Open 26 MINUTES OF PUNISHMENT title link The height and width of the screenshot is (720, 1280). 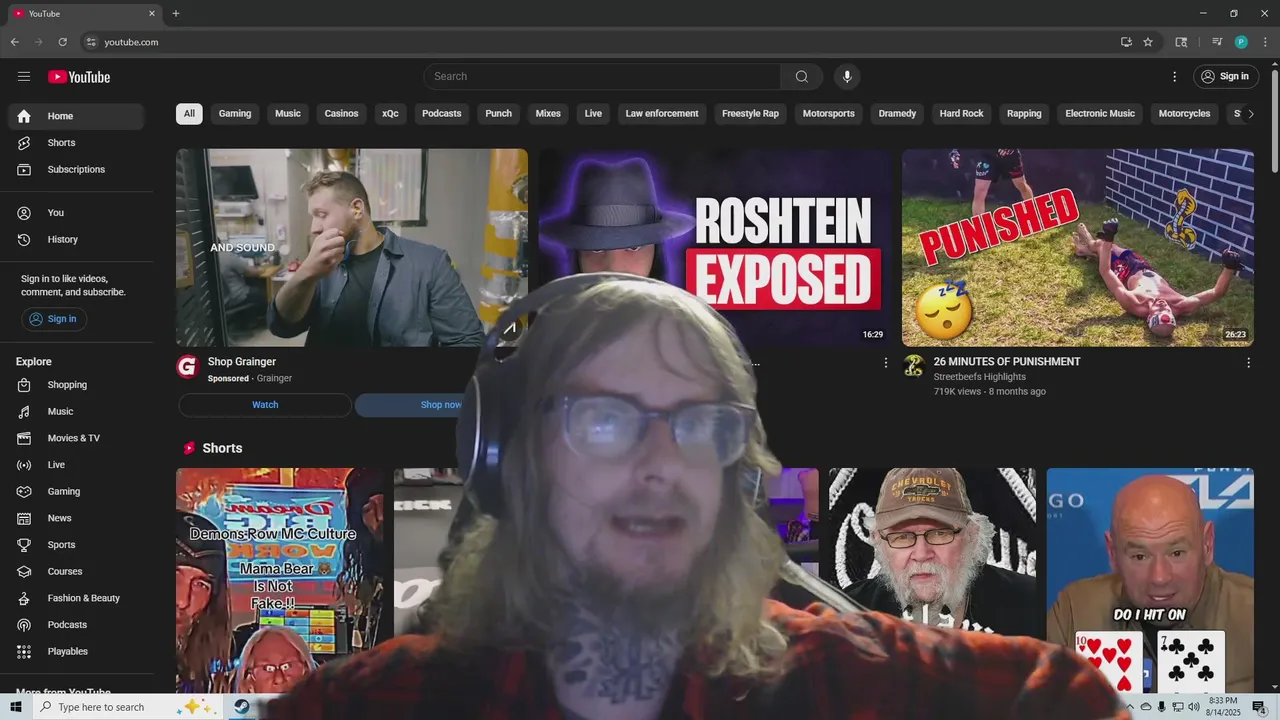point(1007,362)
